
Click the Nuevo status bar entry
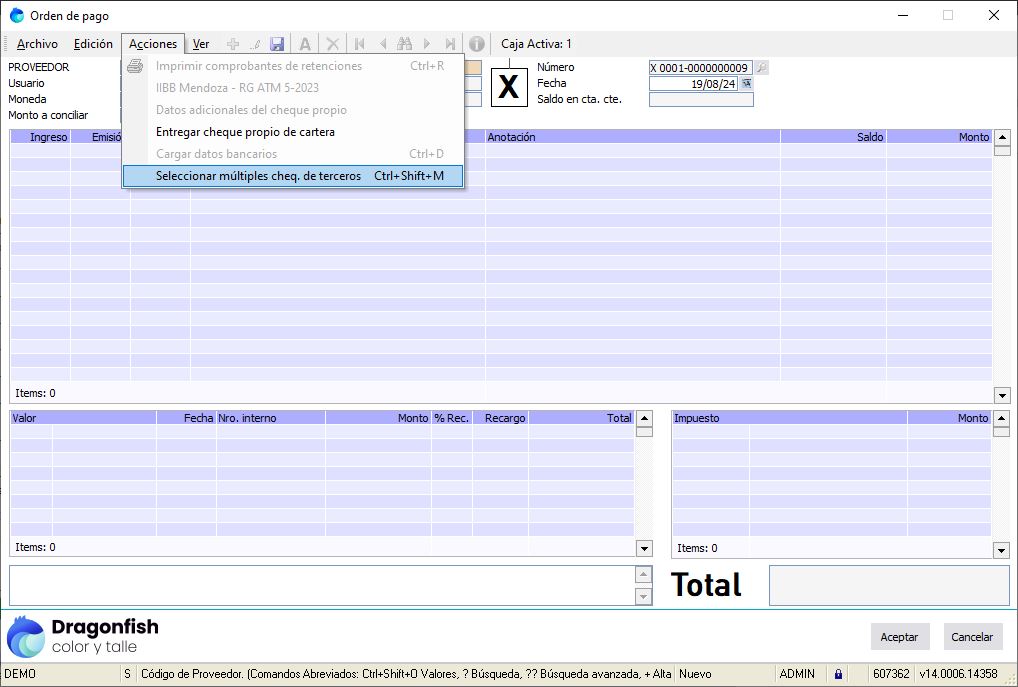click(695, 674)
